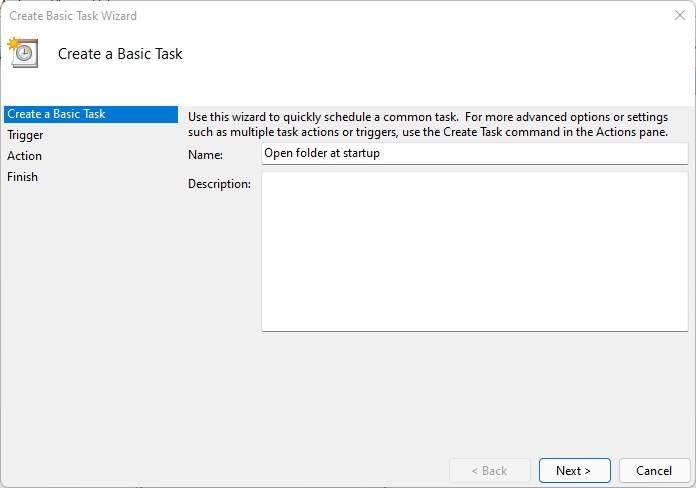Click inside the Name text field
The image size is (696, 488).
coord(474,153)
